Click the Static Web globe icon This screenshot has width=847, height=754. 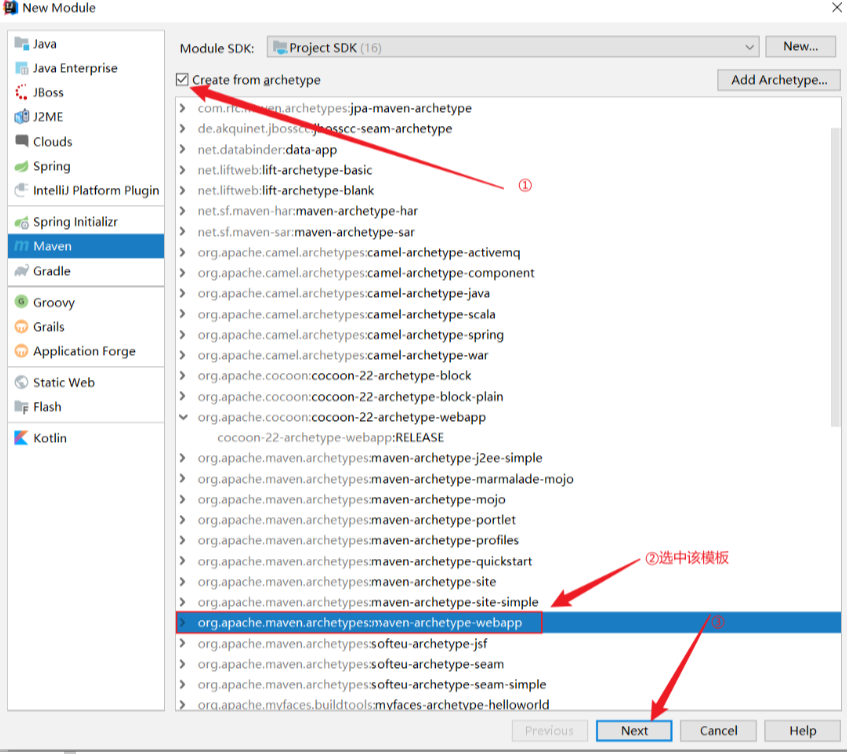click(x=22, y=382)
